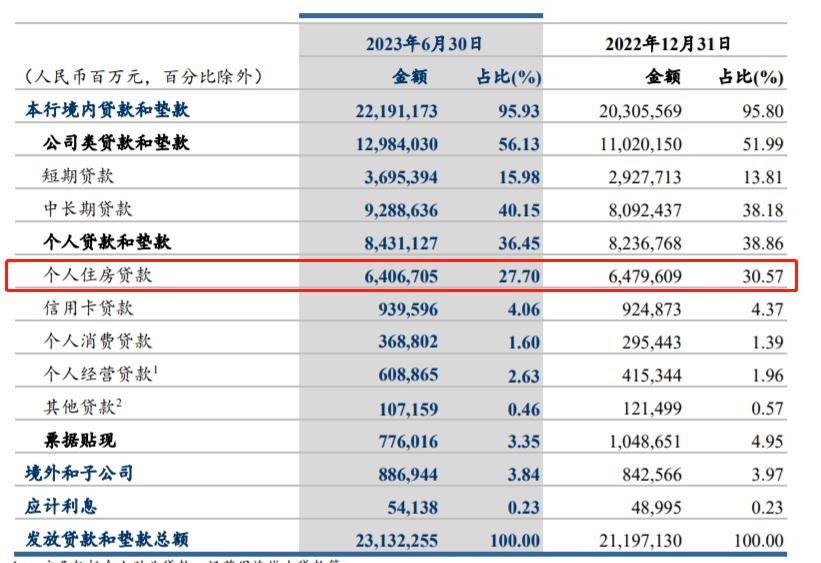Click the 中长期贷款 row label

coord(87,209)
